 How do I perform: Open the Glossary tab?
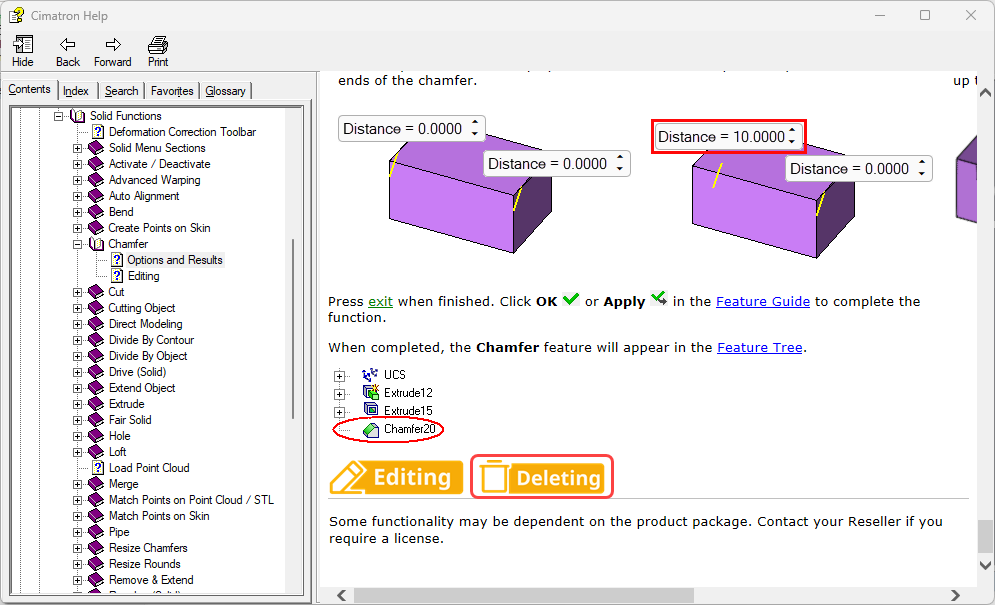(x=225, y=91)
